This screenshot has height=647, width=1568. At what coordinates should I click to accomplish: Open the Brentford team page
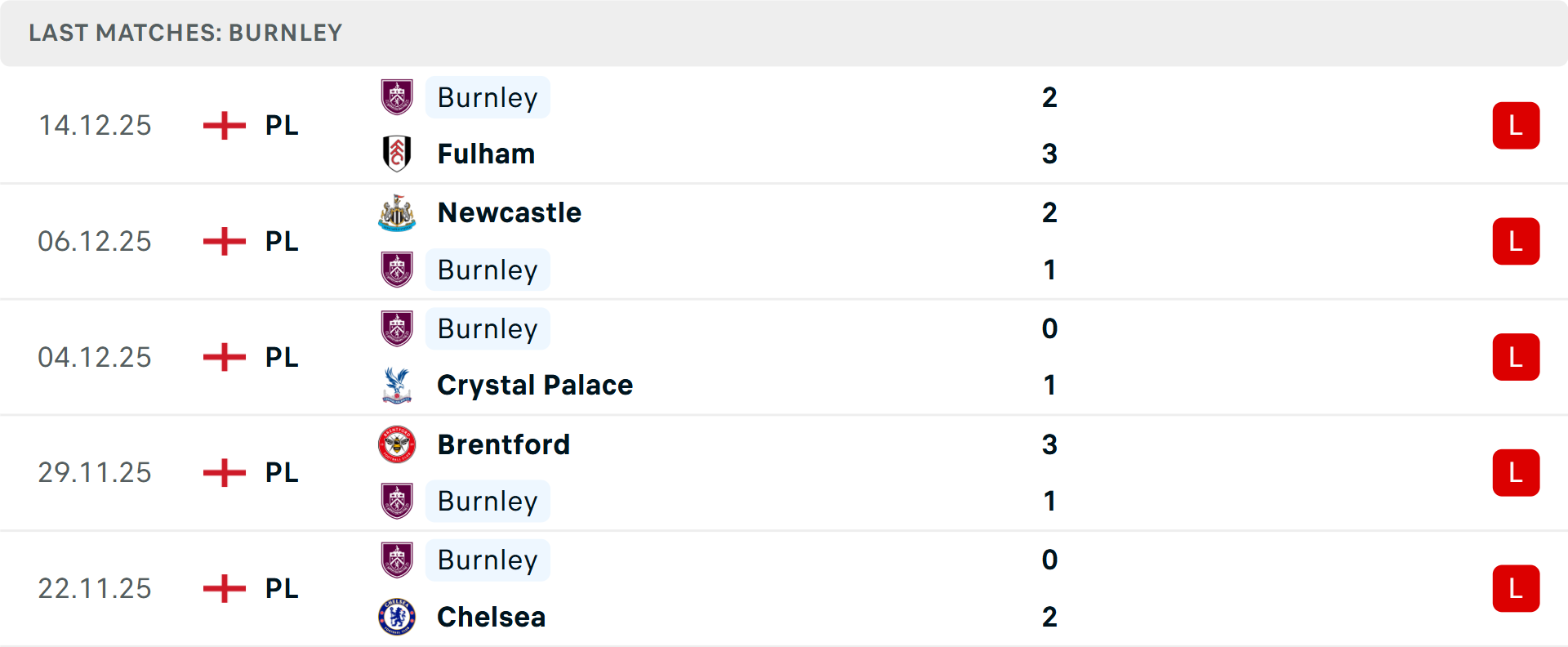point(504,444)
